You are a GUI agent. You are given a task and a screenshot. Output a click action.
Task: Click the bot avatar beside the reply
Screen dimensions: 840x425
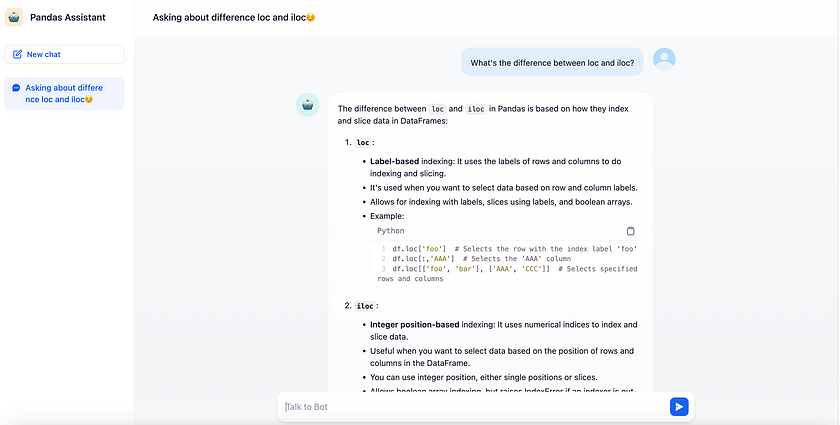tap(308, 105)
